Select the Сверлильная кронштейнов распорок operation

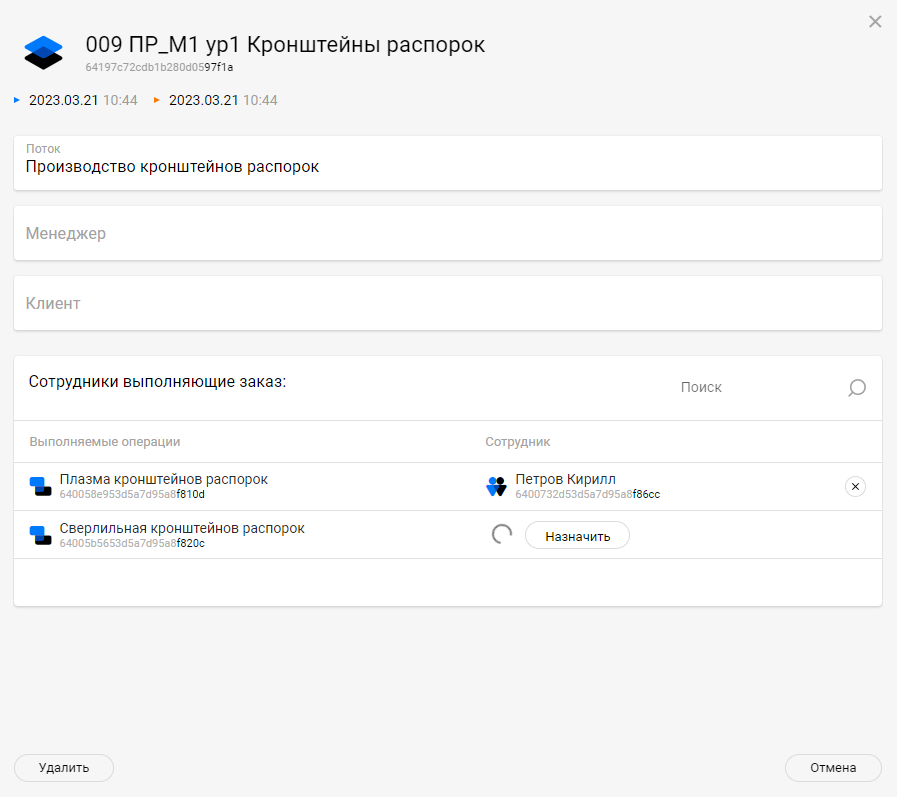182,528
